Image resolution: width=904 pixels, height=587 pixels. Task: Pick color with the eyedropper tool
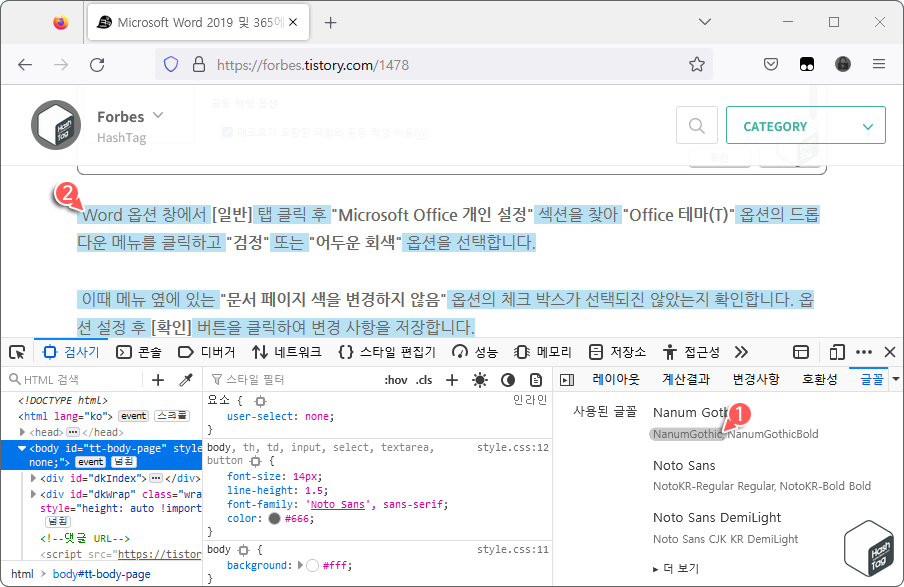click(186, 379)
